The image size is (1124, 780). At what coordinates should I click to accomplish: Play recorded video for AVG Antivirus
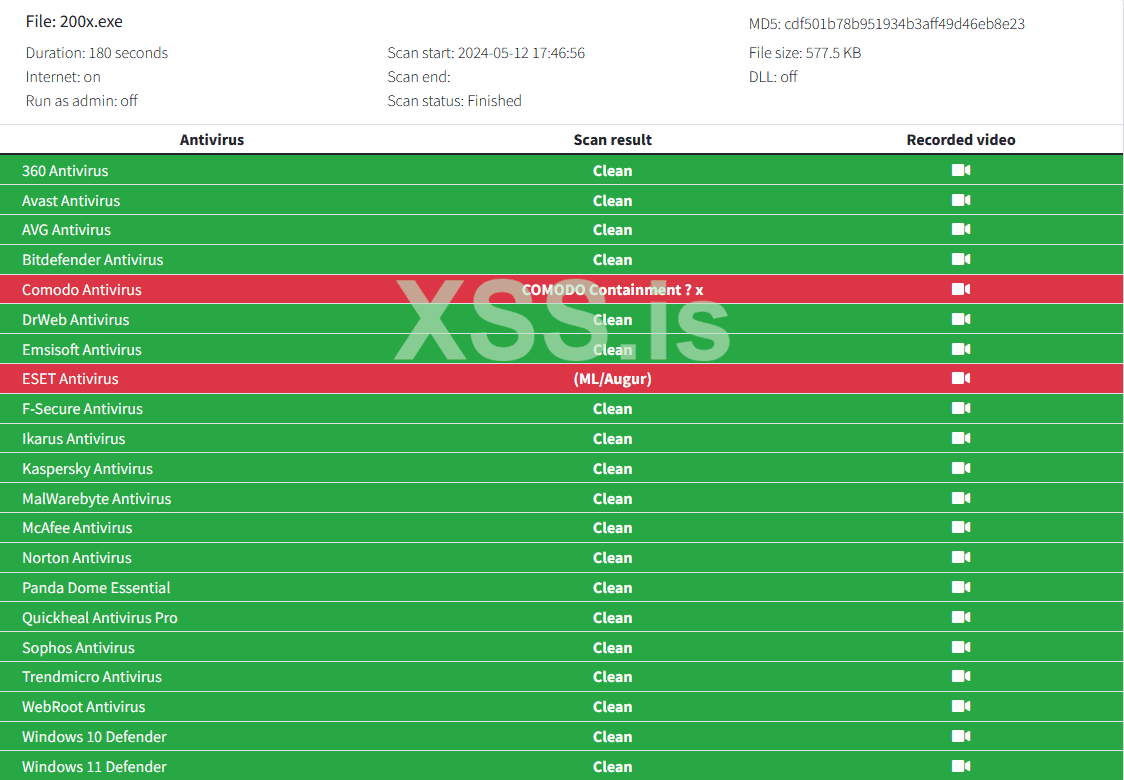pos(961,229)
